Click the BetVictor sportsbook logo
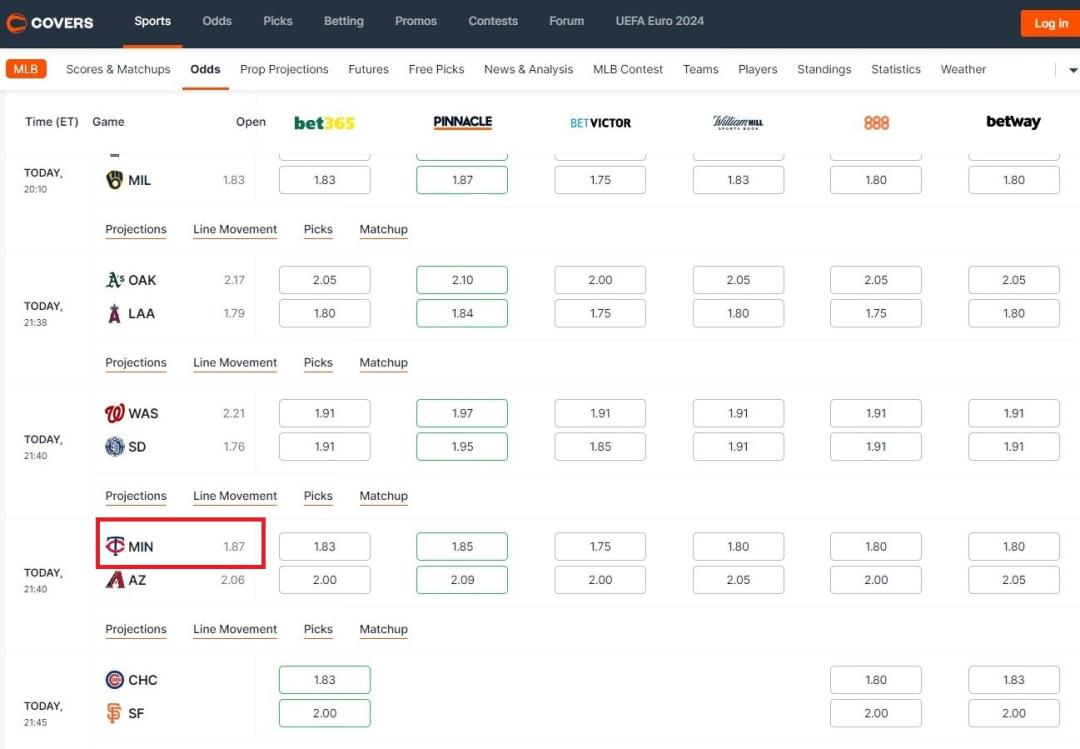 601,123
